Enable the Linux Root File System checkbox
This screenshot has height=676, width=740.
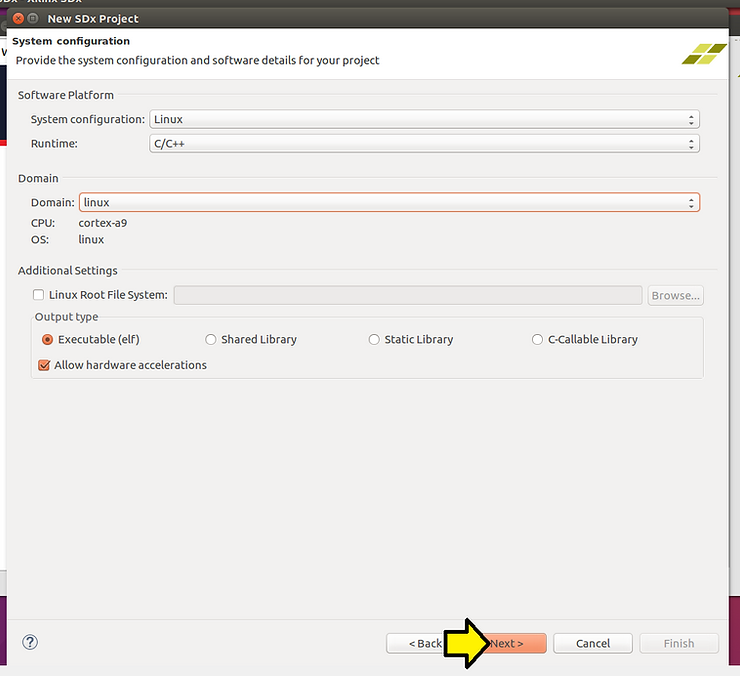tap(39, 295)
